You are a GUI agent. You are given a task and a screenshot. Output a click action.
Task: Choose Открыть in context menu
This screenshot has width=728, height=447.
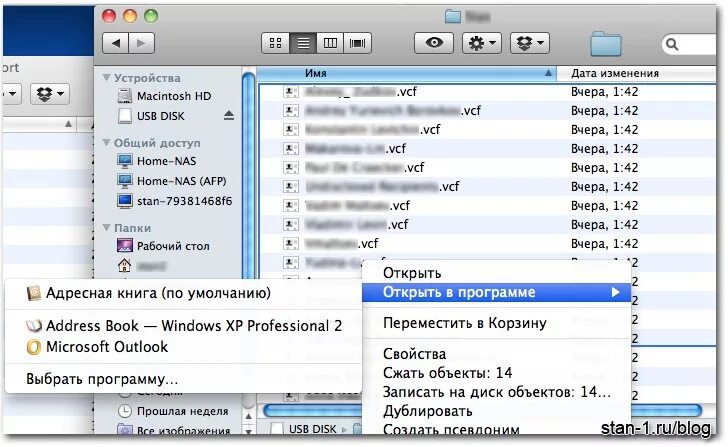pos(496,273)
